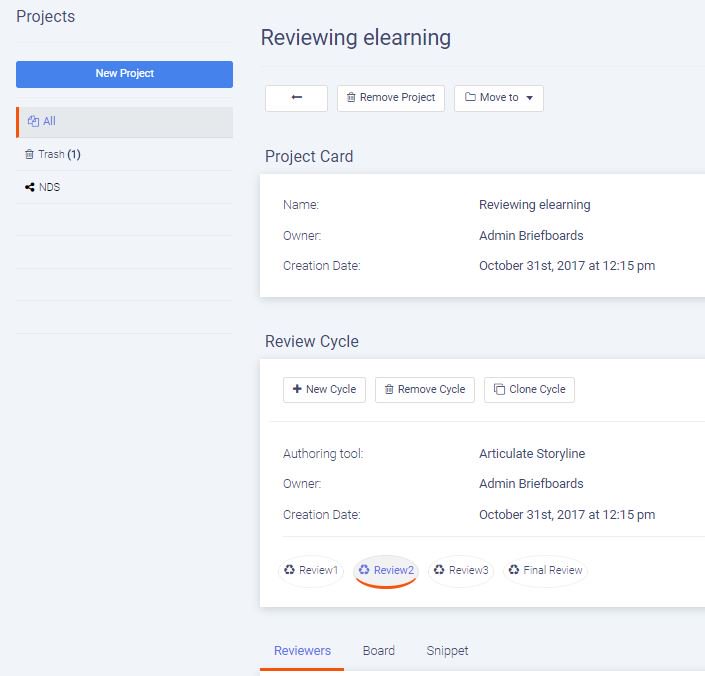705x676 pixels.
Task: Click Review Cycle owner Admin Briefboards
Action: [531, 484]
